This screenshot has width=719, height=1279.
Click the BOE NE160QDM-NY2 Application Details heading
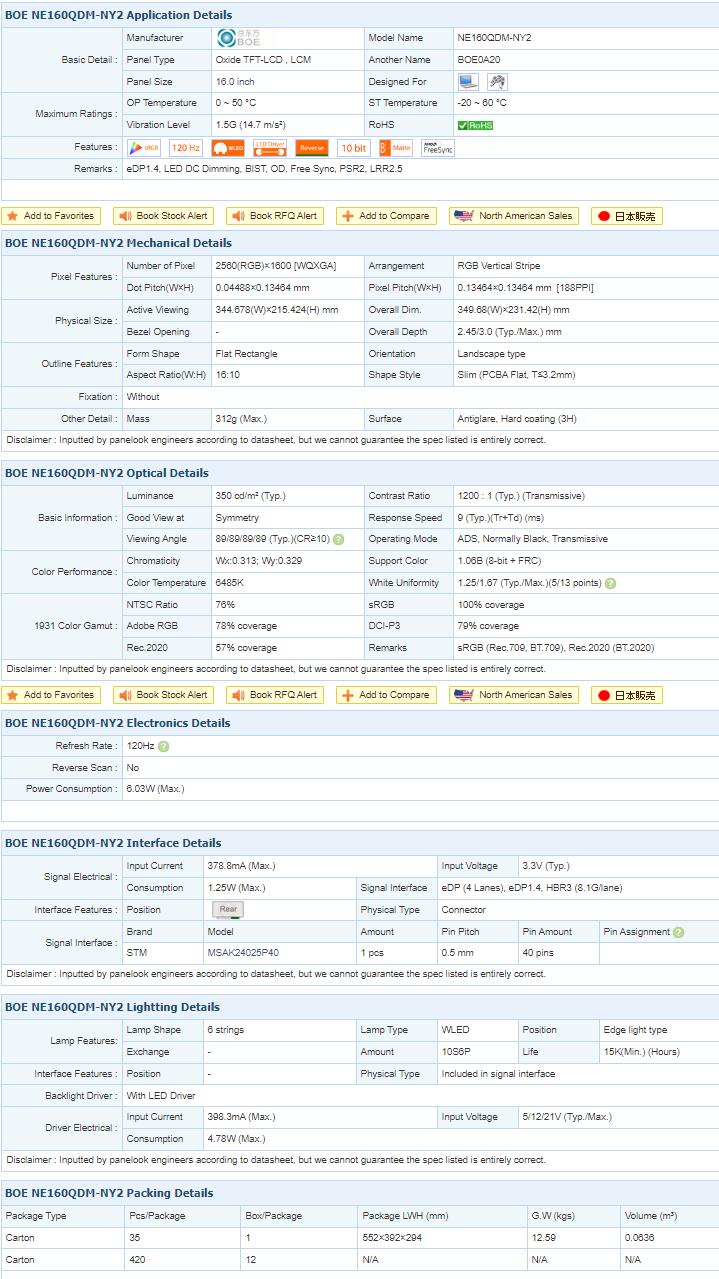click(119, 15)
